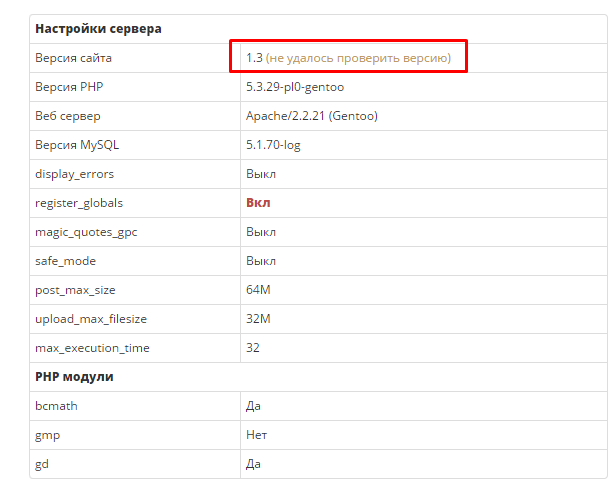Click the 'Настройки сервера' table header

[98, 29]
